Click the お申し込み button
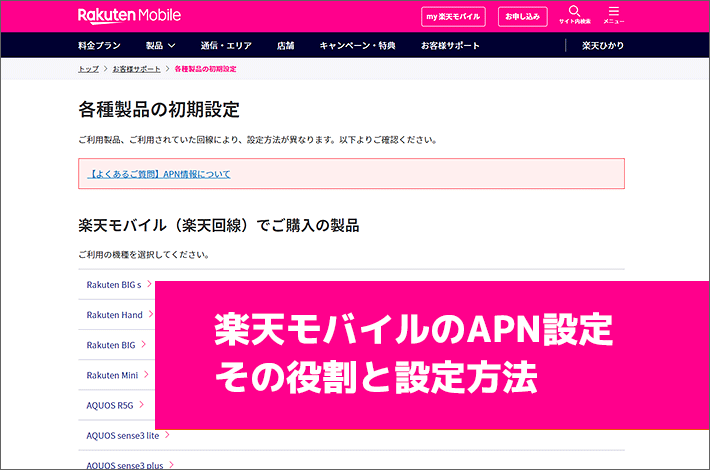The width and height of the screenshot is (710, 470). [523, 17]
